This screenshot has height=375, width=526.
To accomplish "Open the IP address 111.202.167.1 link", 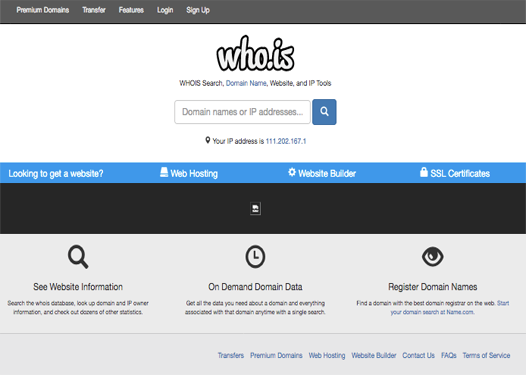I will pos(286,141).
